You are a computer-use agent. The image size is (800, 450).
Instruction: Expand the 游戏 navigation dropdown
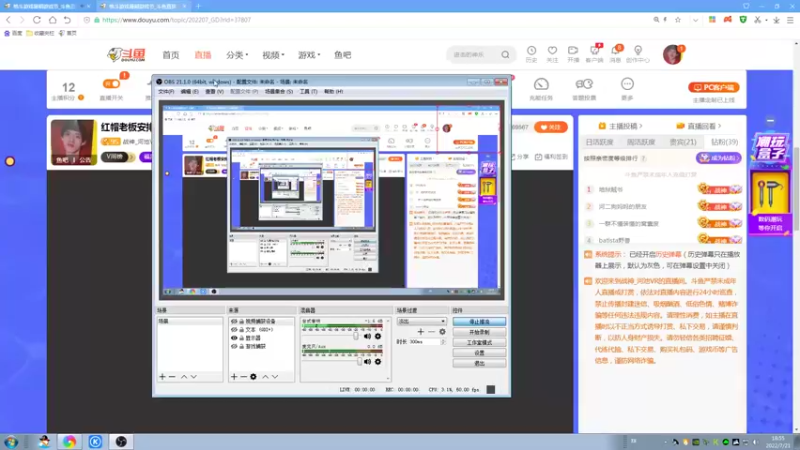click(309, 55)
